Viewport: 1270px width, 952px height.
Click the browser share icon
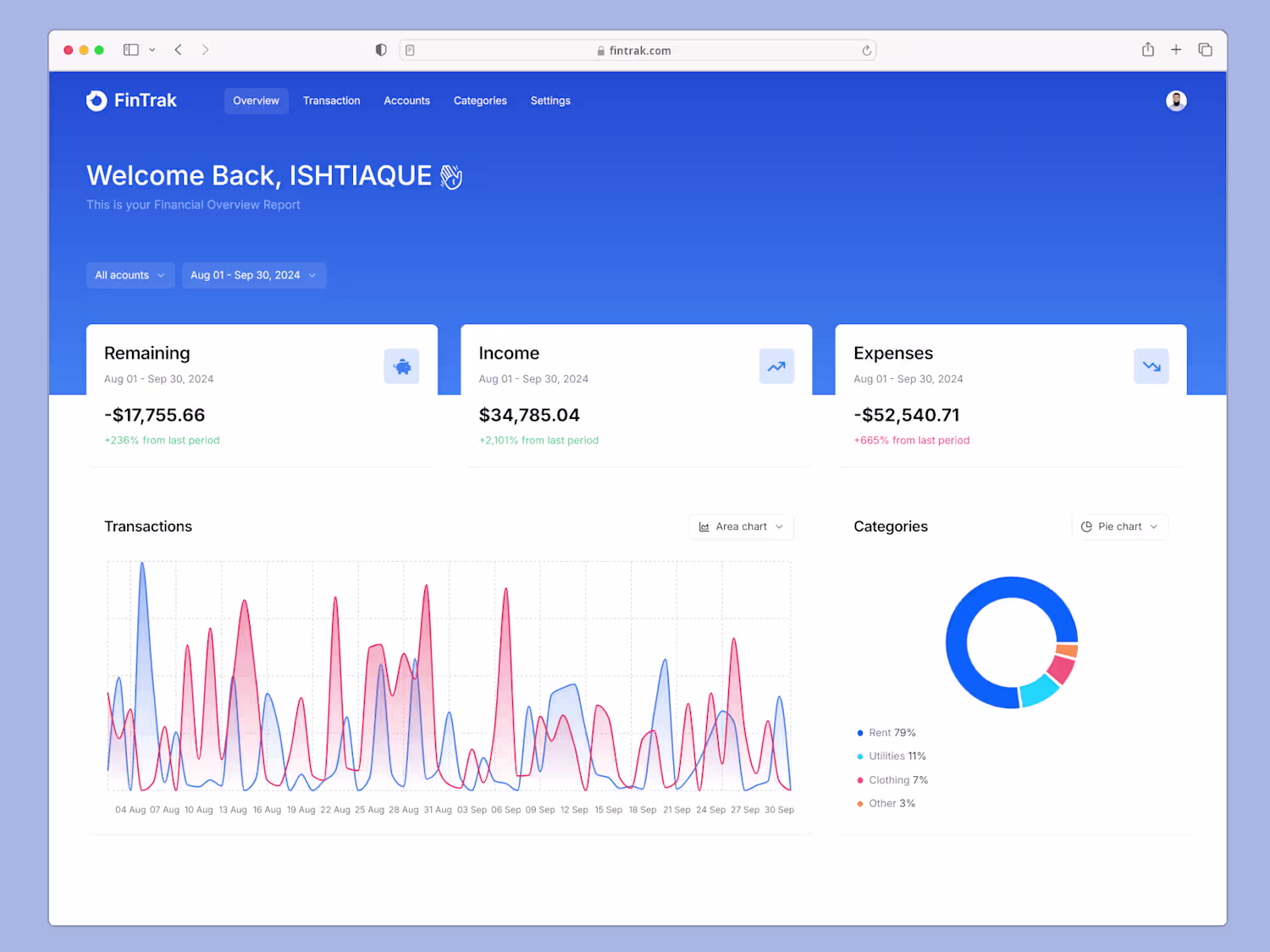[x=1147, y=50]
